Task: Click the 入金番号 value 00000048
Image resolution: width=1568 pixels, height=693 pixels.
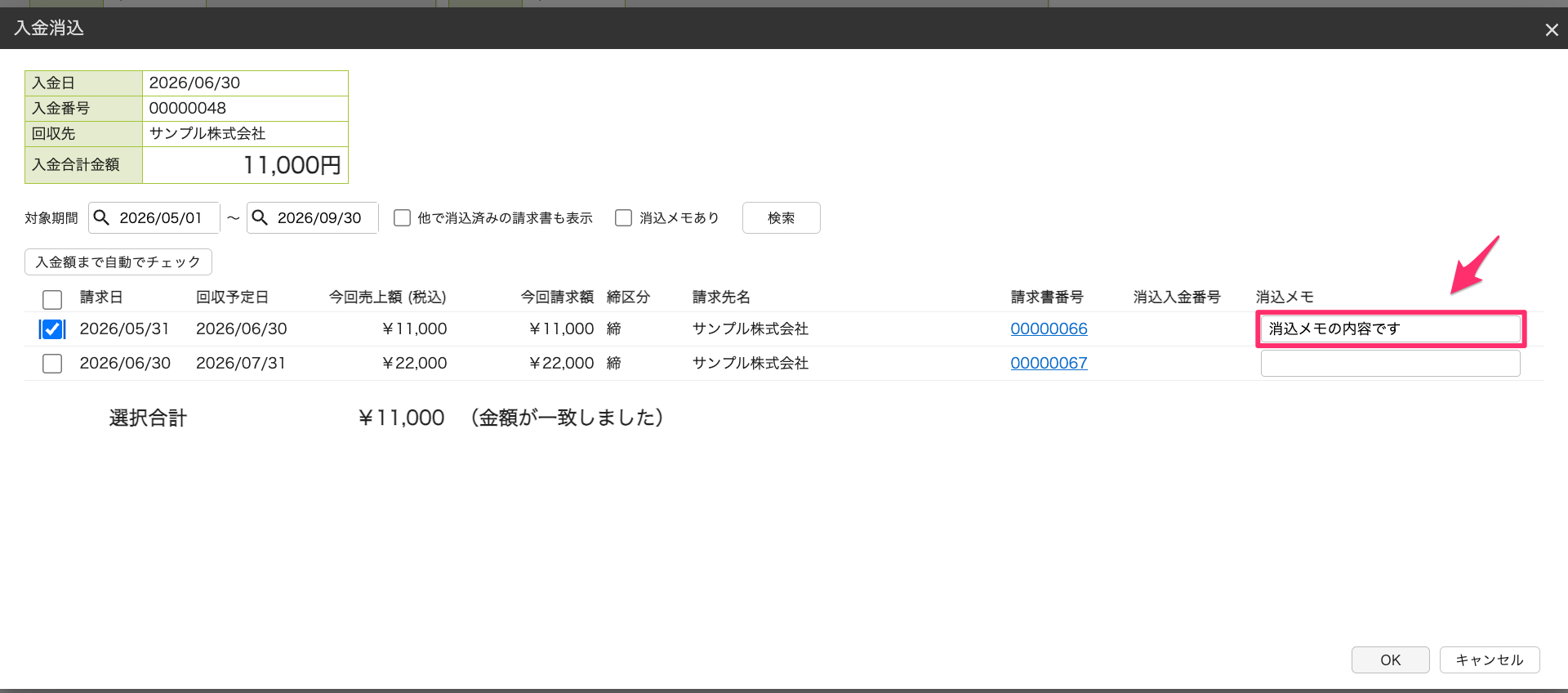Action: pyautogui.click(x=187, y=108)
